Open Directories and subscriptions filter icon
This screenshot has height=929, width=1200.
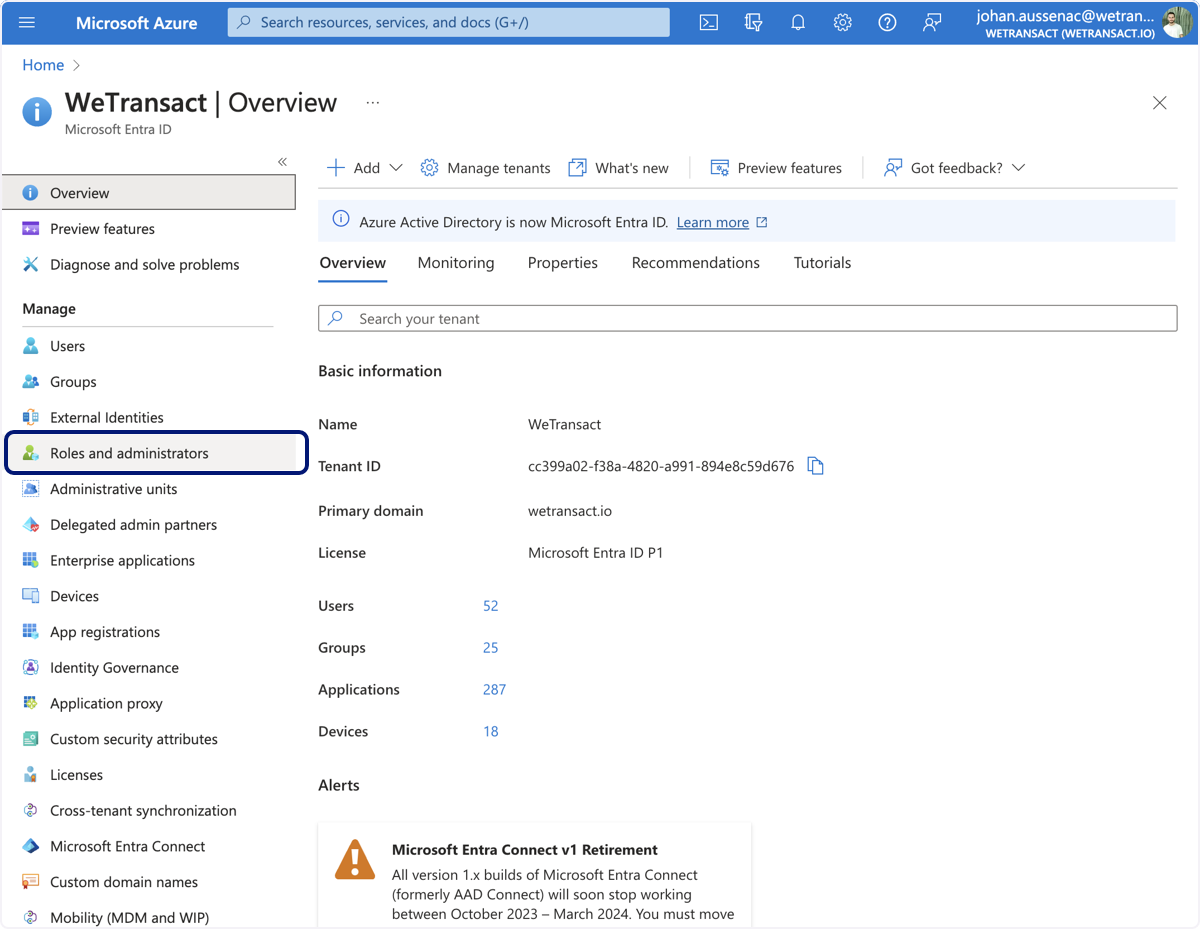pyautogui.click(x=753, y=22)
